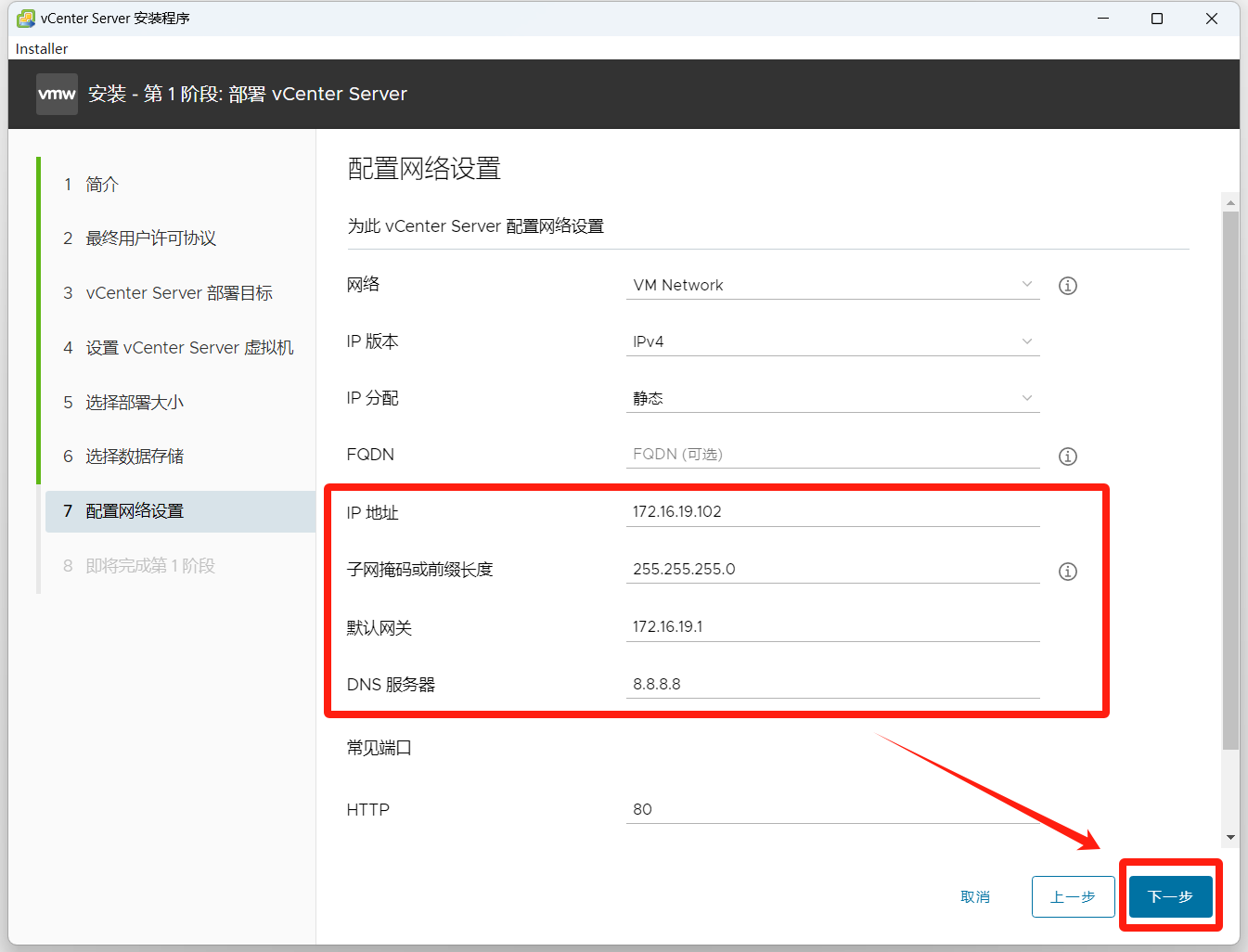Click the scrollbar down arrow

click(1230, 837)
